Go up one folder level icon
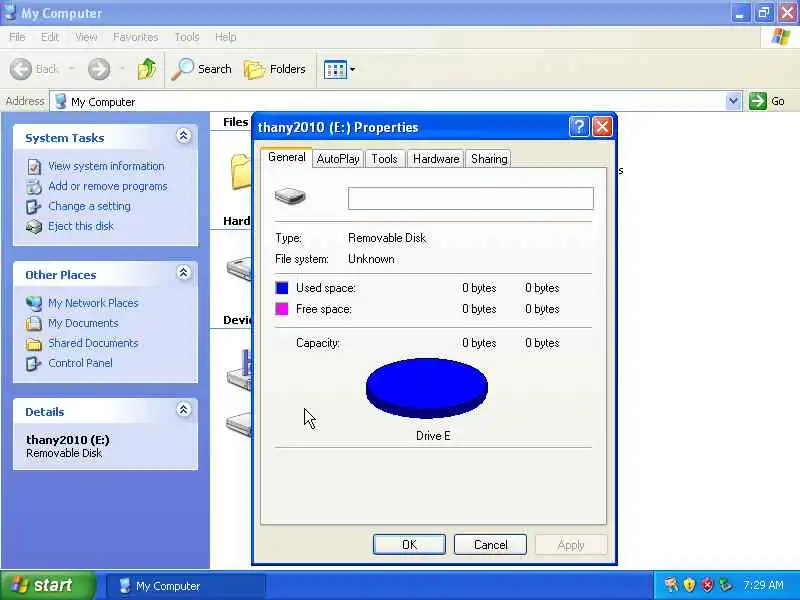 (147, 69)
